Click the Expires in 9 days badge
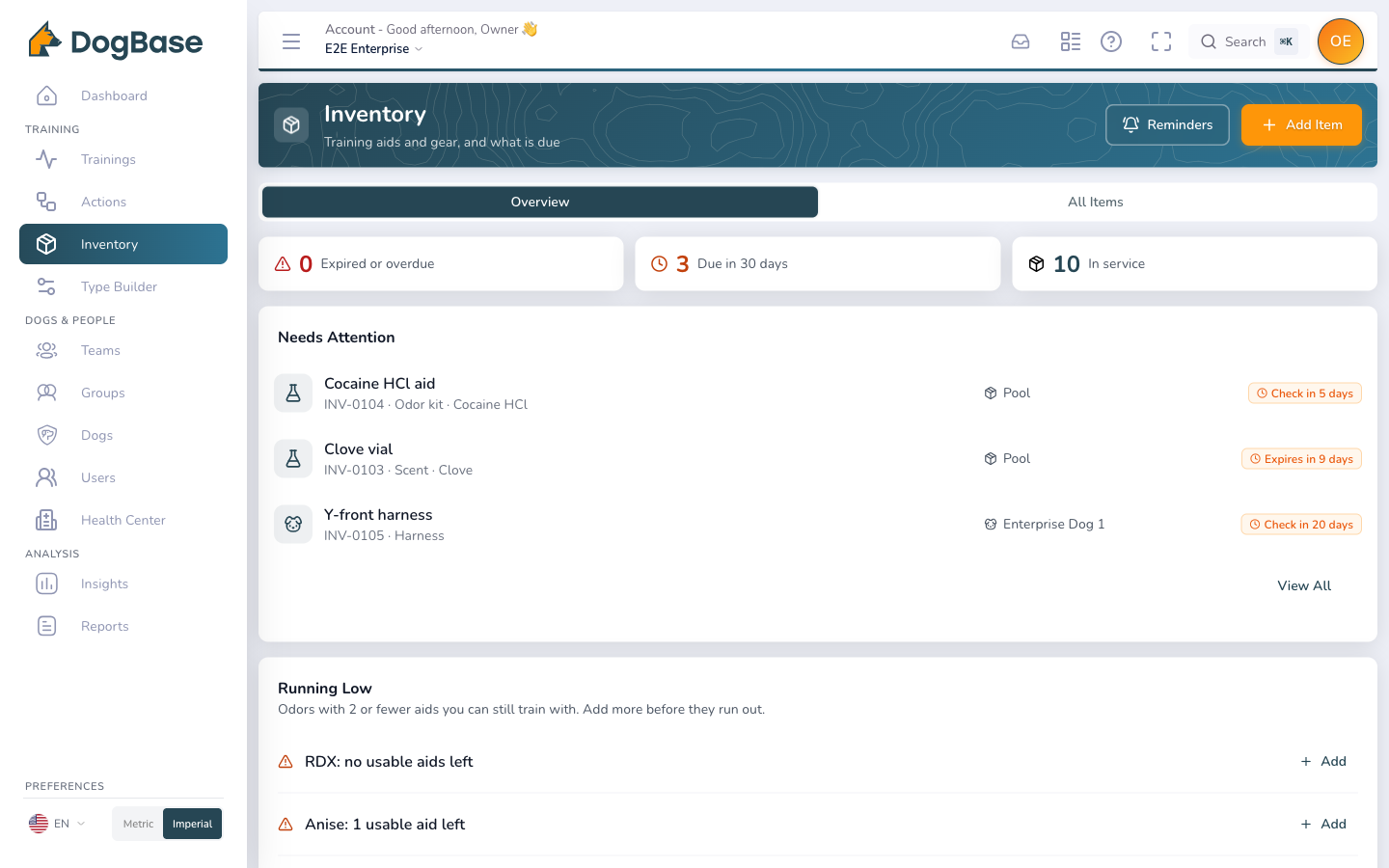 1301,459
